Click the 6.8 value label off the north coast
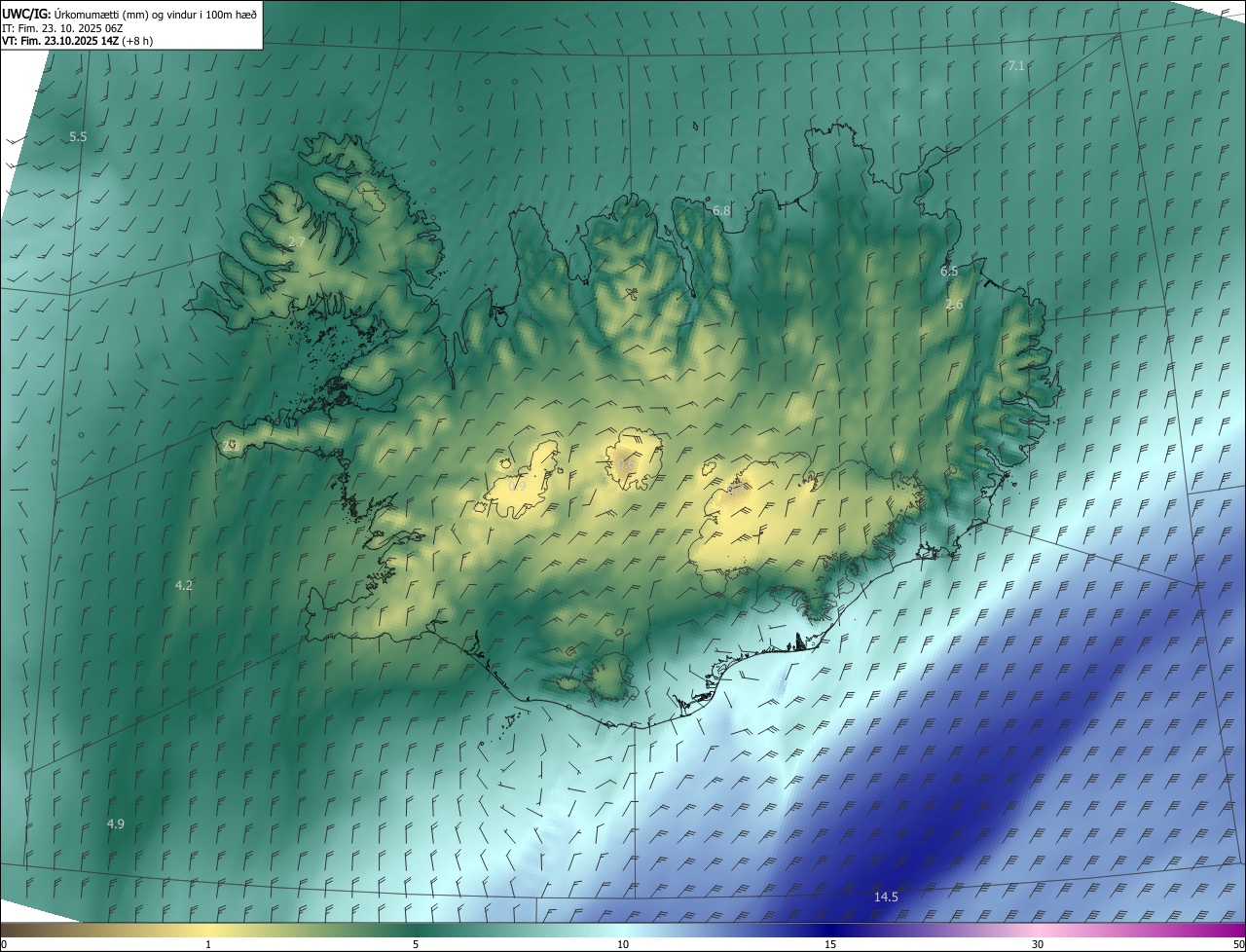The image size is (1246, 952). click(x=721, y=210)
